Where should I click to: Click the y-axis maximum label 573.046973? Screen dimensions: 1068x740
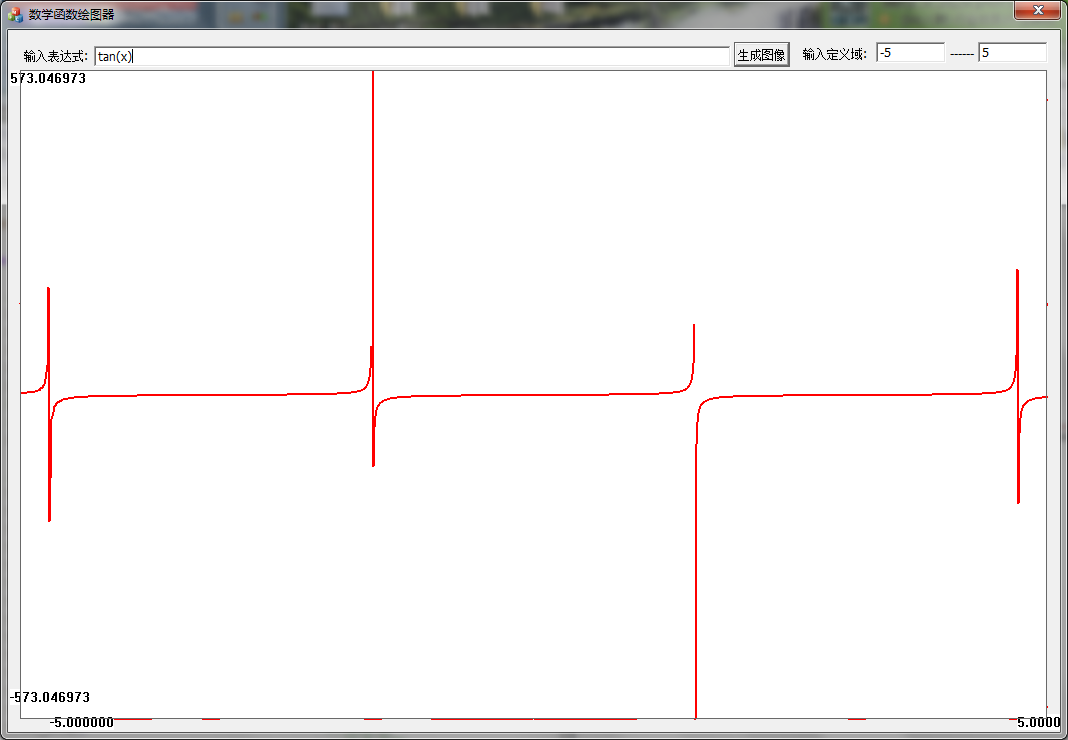tap(48, 78)
